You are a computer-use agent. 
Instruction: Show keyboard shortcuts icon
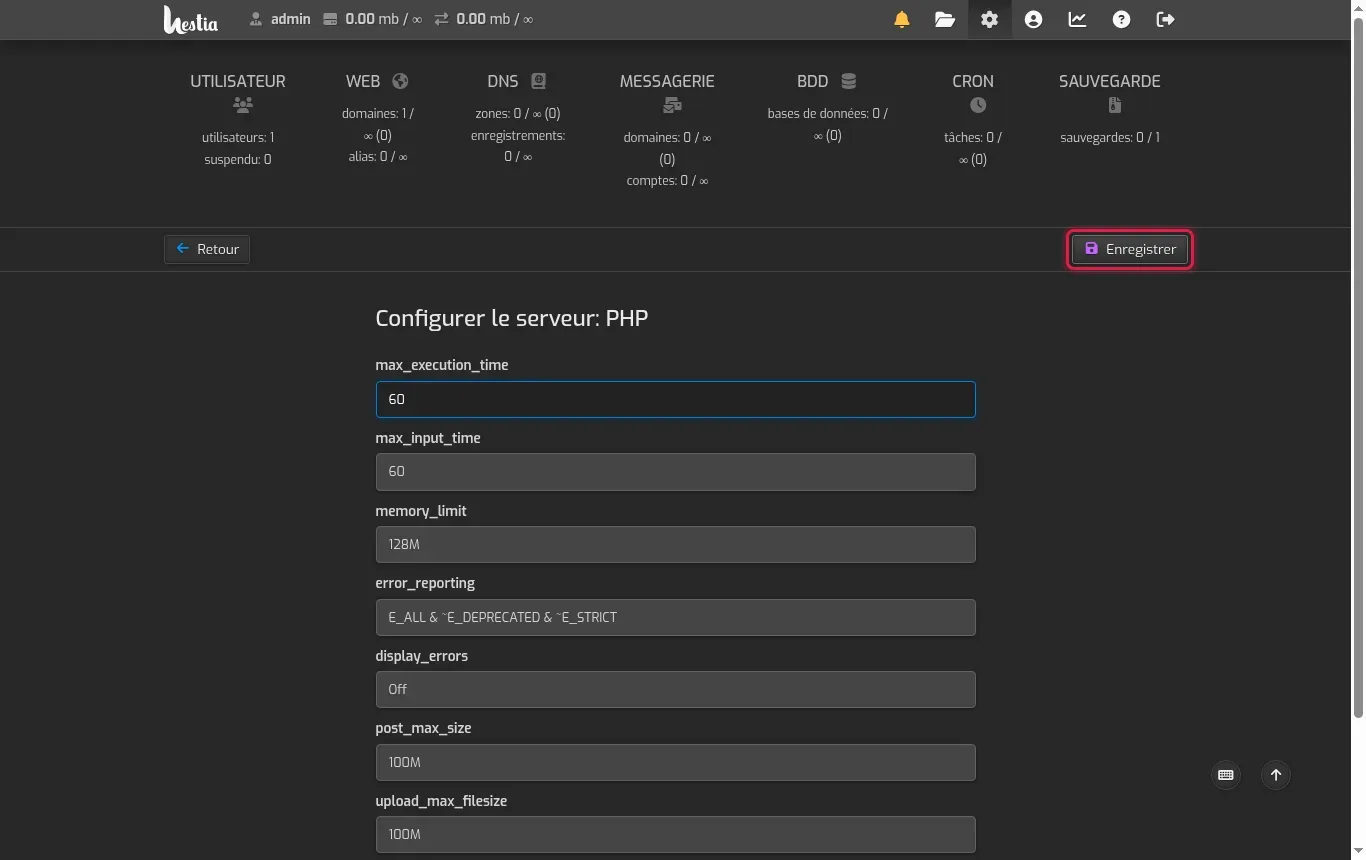pos(1226,775)
